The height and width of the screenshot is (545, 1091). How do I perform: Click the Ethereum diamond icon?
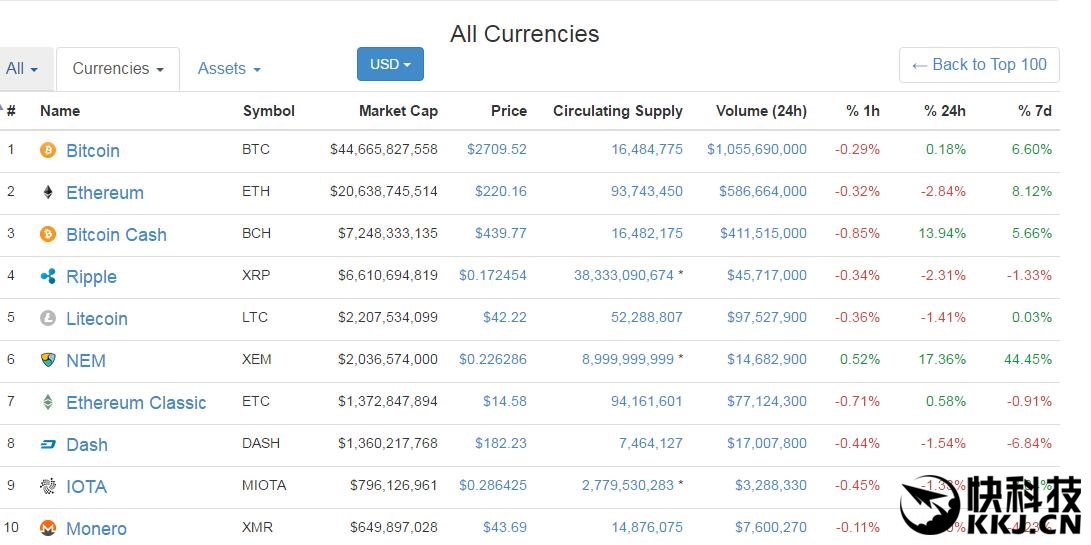point(47,192)
